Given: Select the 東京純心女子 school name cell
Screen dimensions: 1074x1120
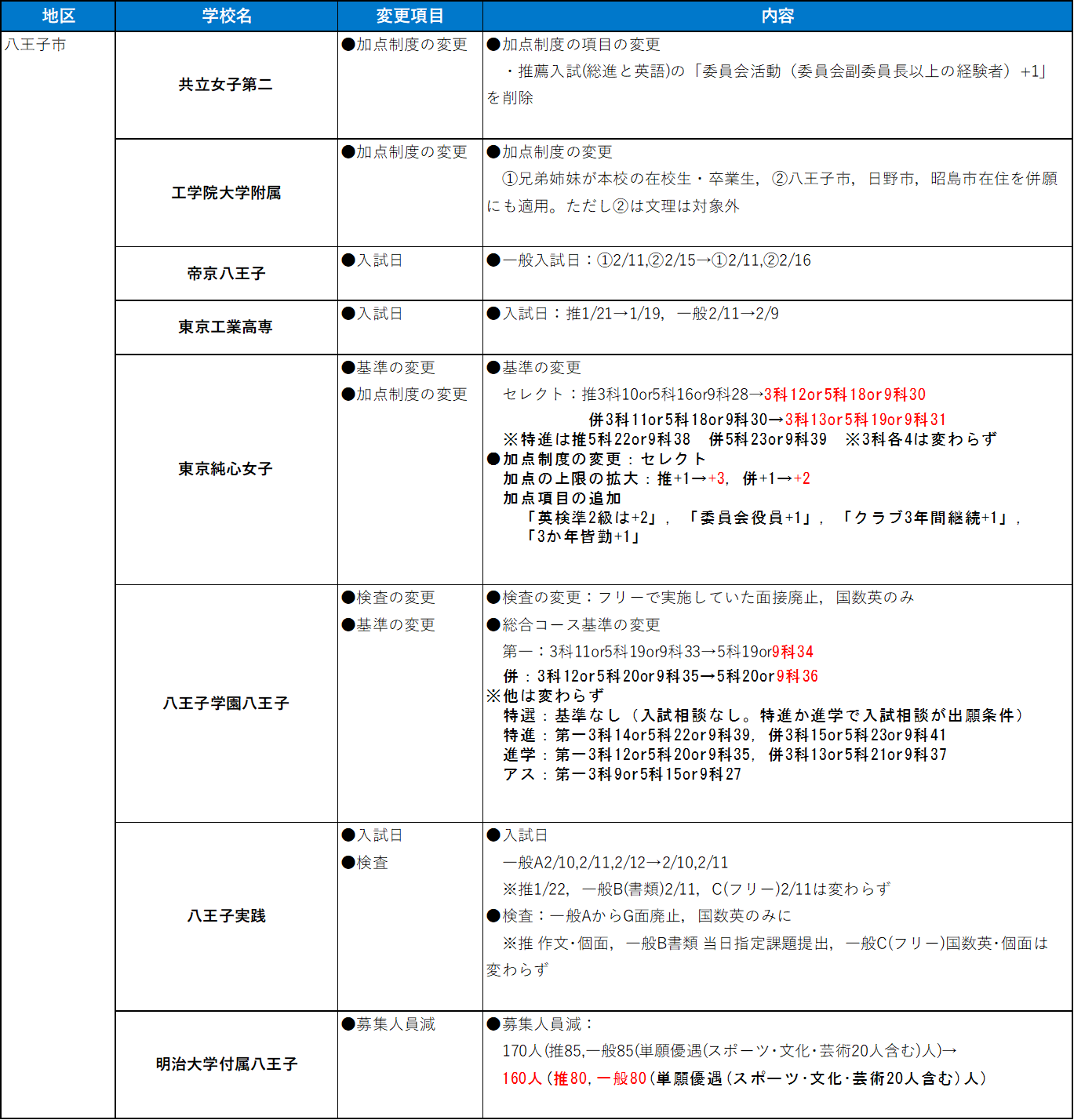Looking at the screenshot, I should (227, 469).
